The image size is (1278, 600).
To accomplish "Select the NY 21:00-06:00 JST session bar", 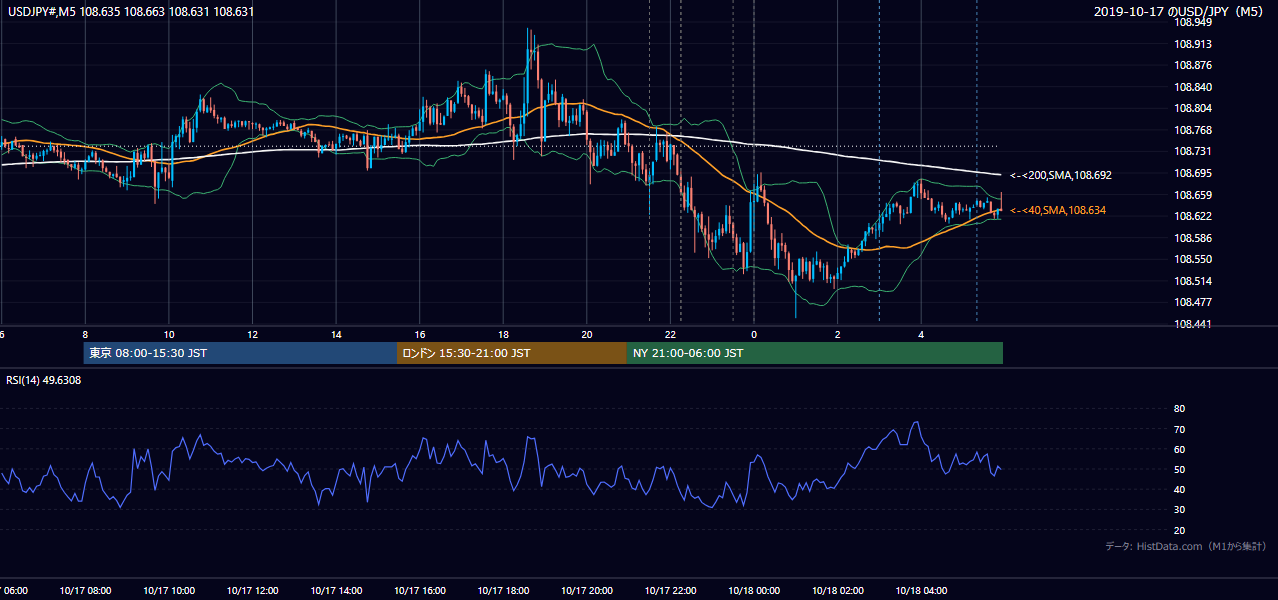I will 815,353.
